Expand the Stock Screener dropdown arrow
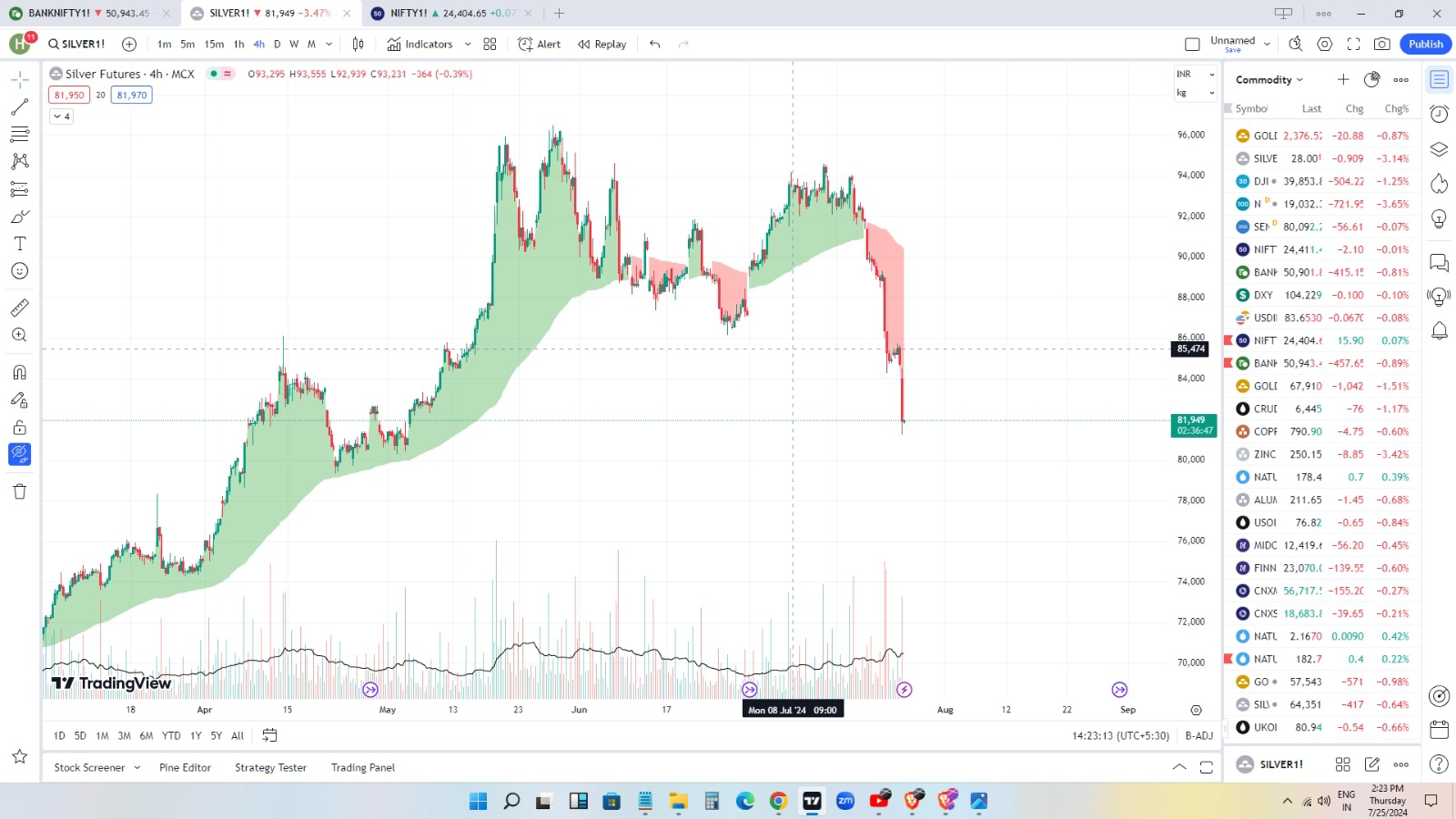The image size is (1456, 819). click(137, 767)
